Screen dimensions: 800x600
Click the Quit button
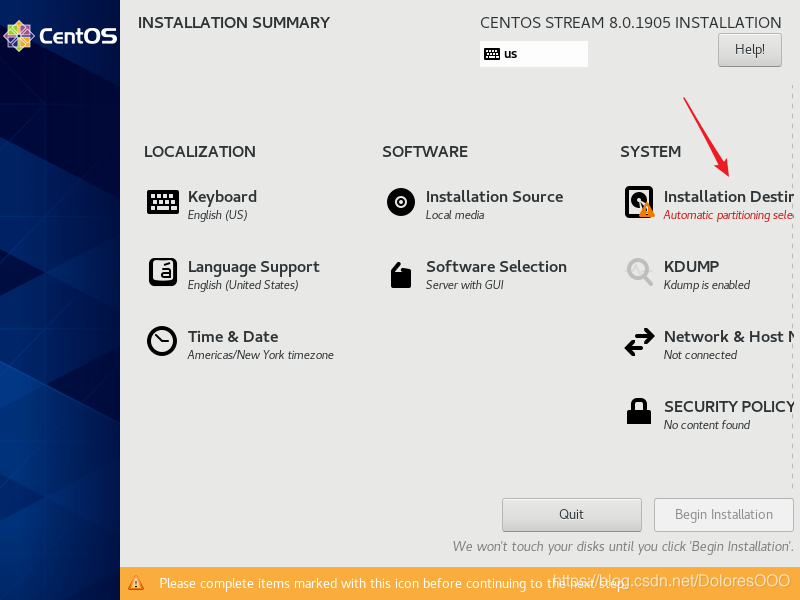pyautogui.click(x=571, y=514)
